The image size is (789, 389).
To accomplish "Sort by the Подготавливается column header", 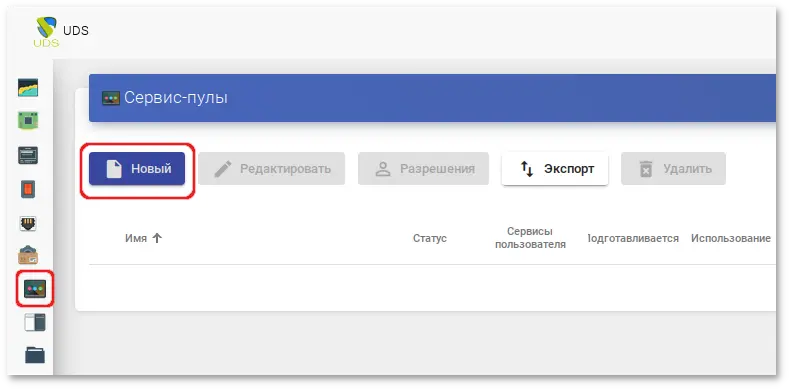I will click(633, 238).
